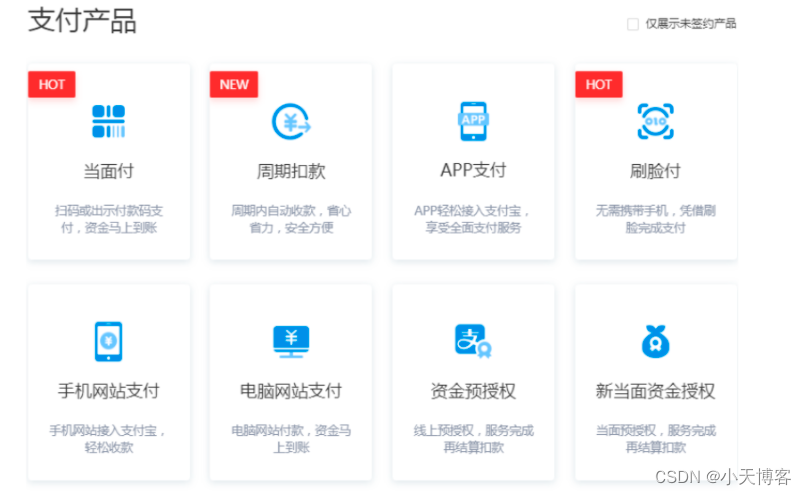
Task: Click description 扫码或出示付款码支付，资金马上到账
Action: (109, 219)
